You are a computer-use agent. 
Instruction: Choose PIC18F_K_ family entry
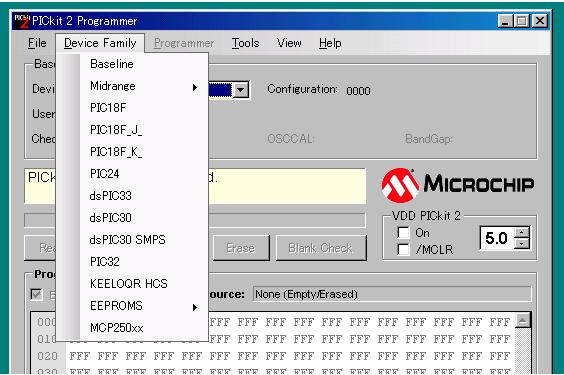[x=132, y=152]
